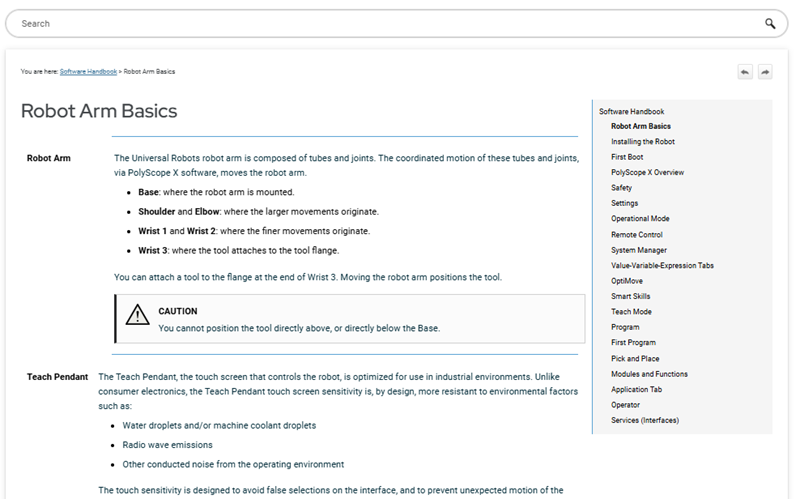This screenshot has height=499, width=800.
Task: Click the caution warning triangle icon
Action: coord(137,315)
